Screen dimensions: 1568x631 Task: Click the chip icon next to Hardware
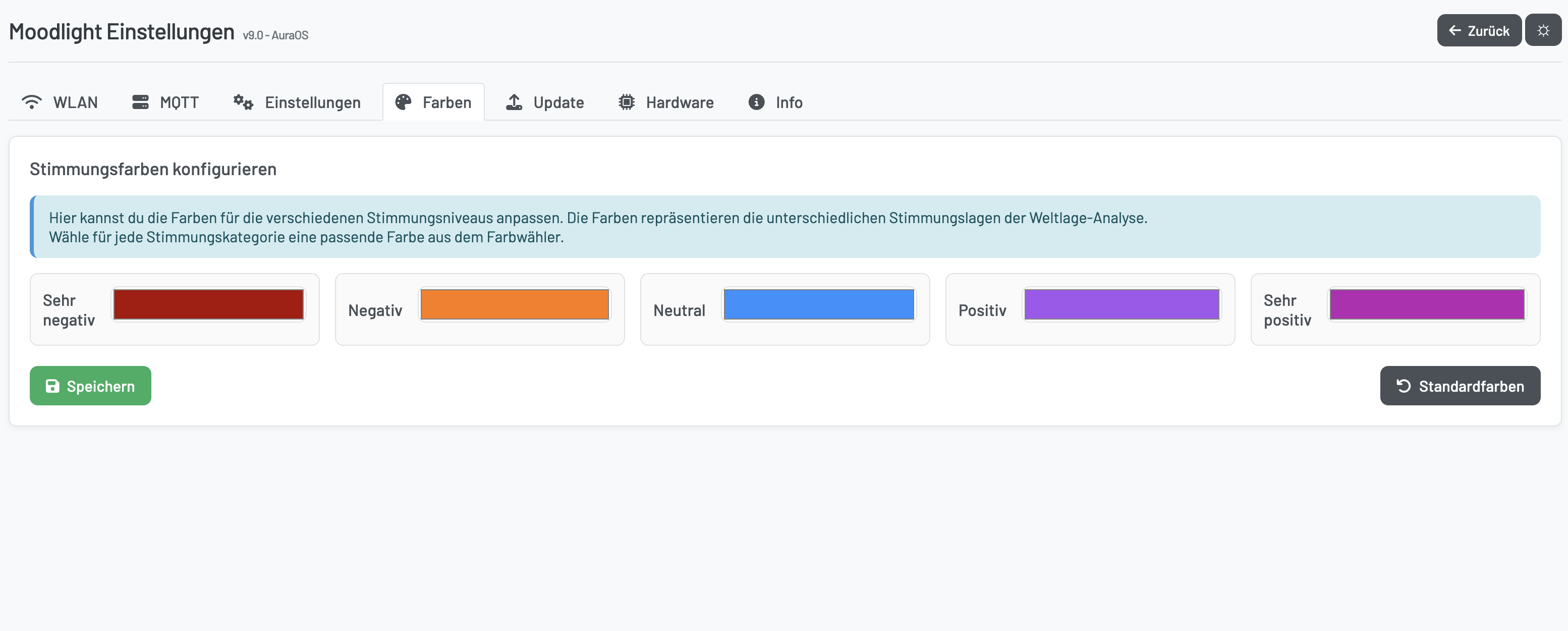point(626,101)
